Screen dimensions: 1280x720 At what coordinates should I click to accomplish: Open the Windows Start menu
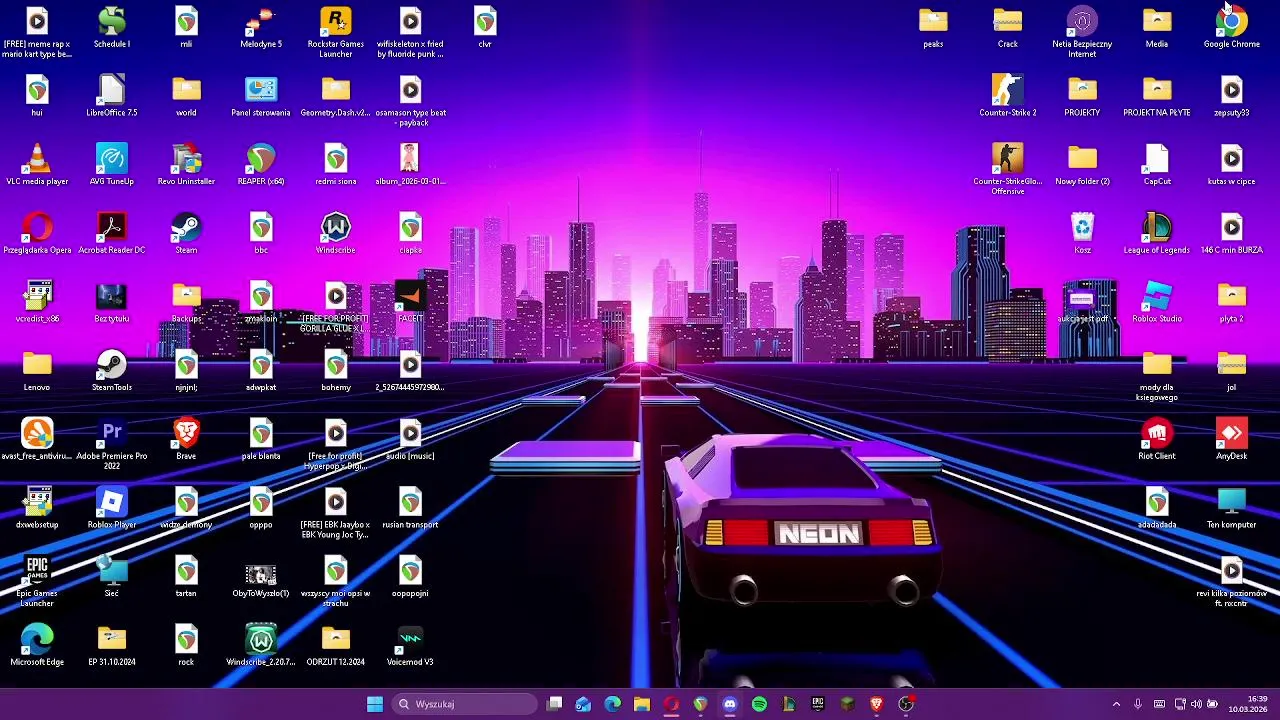point(375,704)
